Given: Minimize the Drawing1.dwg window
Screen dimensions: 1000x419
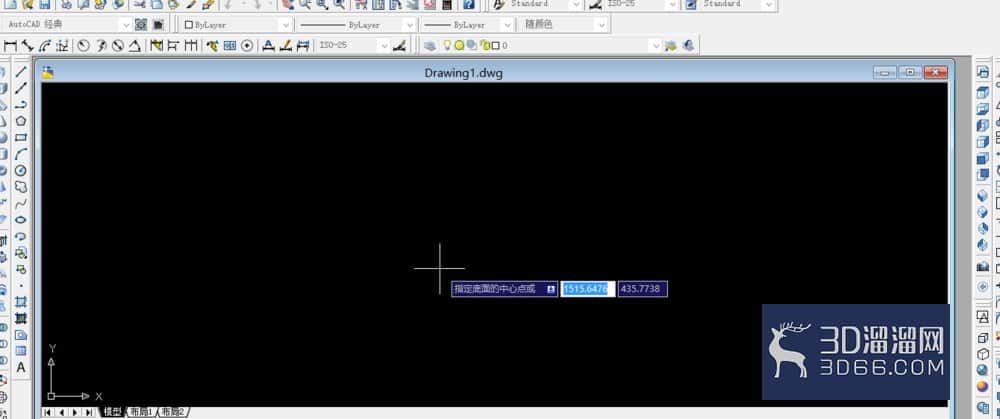Looking at the screenshot, I should (x=885, y=73).
